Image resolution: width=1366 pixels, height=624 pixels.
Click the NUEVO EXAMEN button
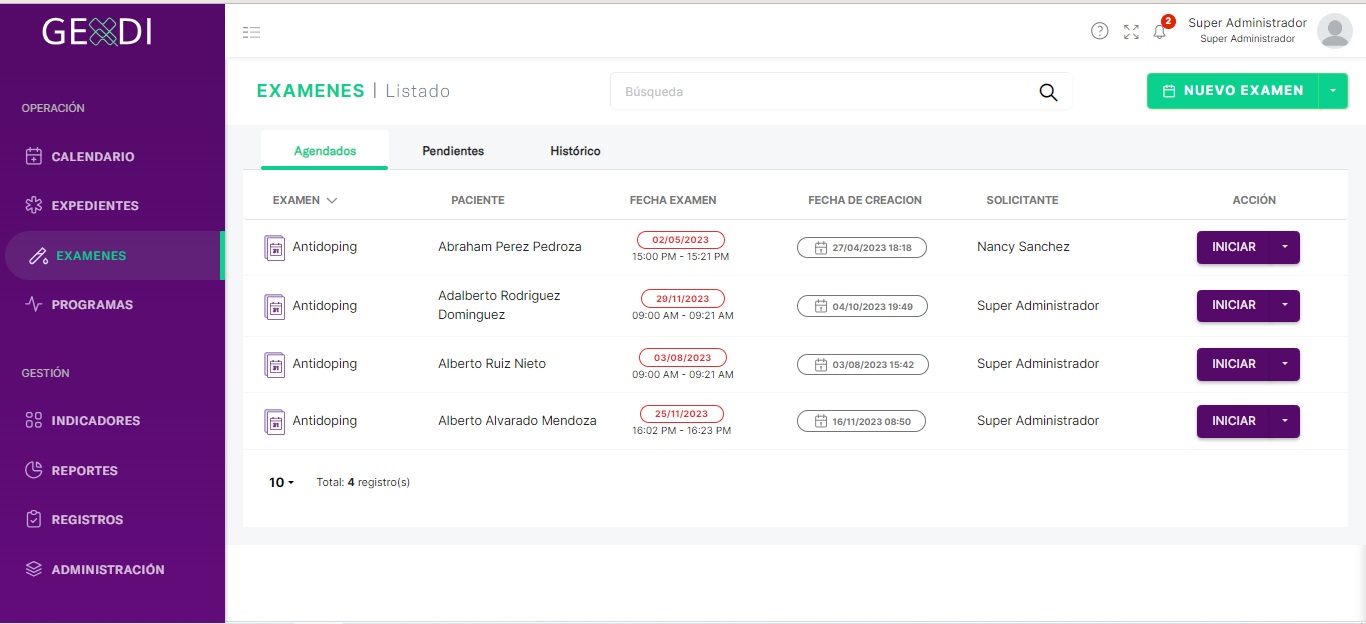click(1233, 91)
